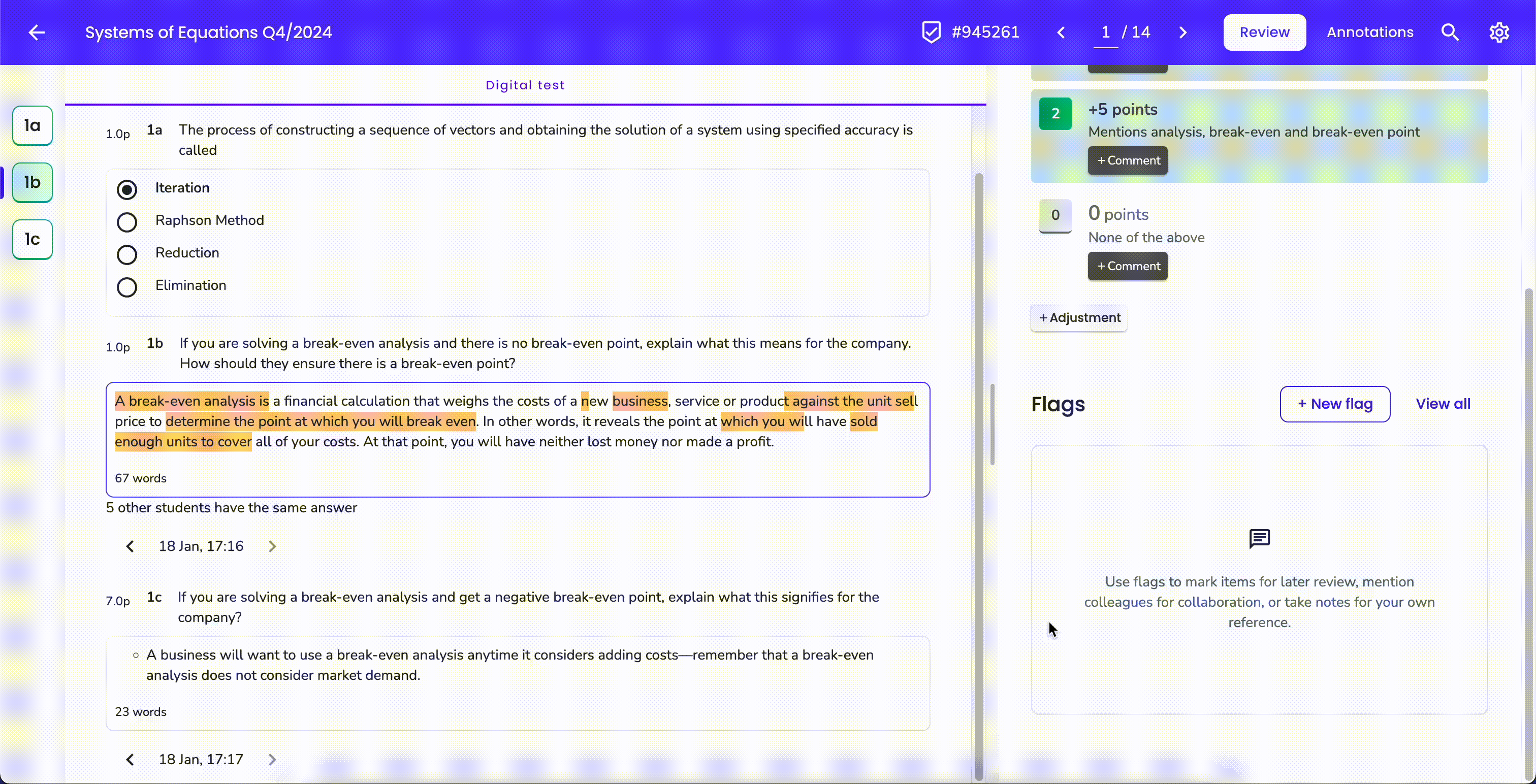Select the Raphson Method radio option
The width and height of the screenshot is (1536, 784).
[x=126, y=222]
